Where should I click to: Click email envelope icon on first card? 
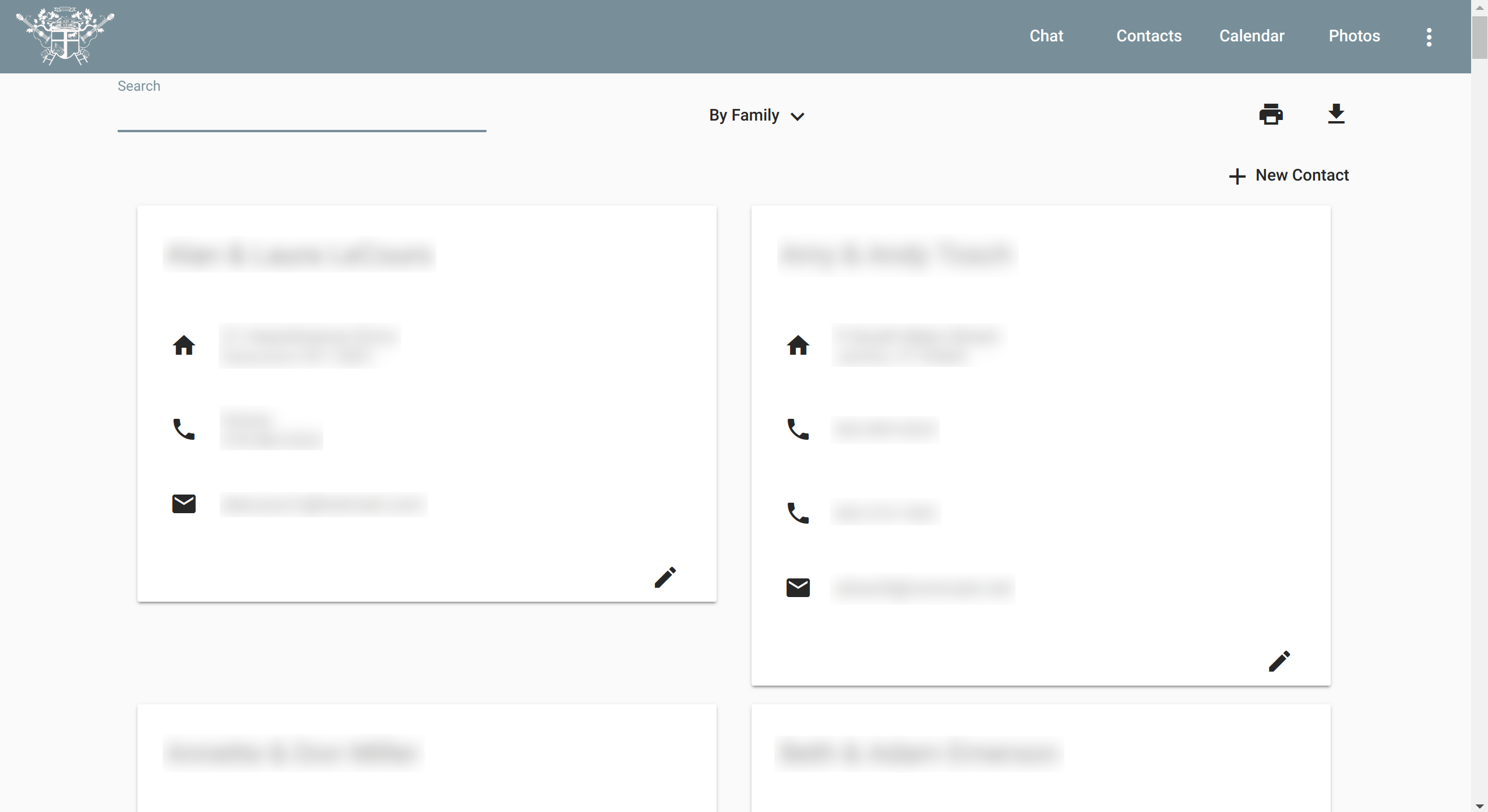(x=184, y=504)
